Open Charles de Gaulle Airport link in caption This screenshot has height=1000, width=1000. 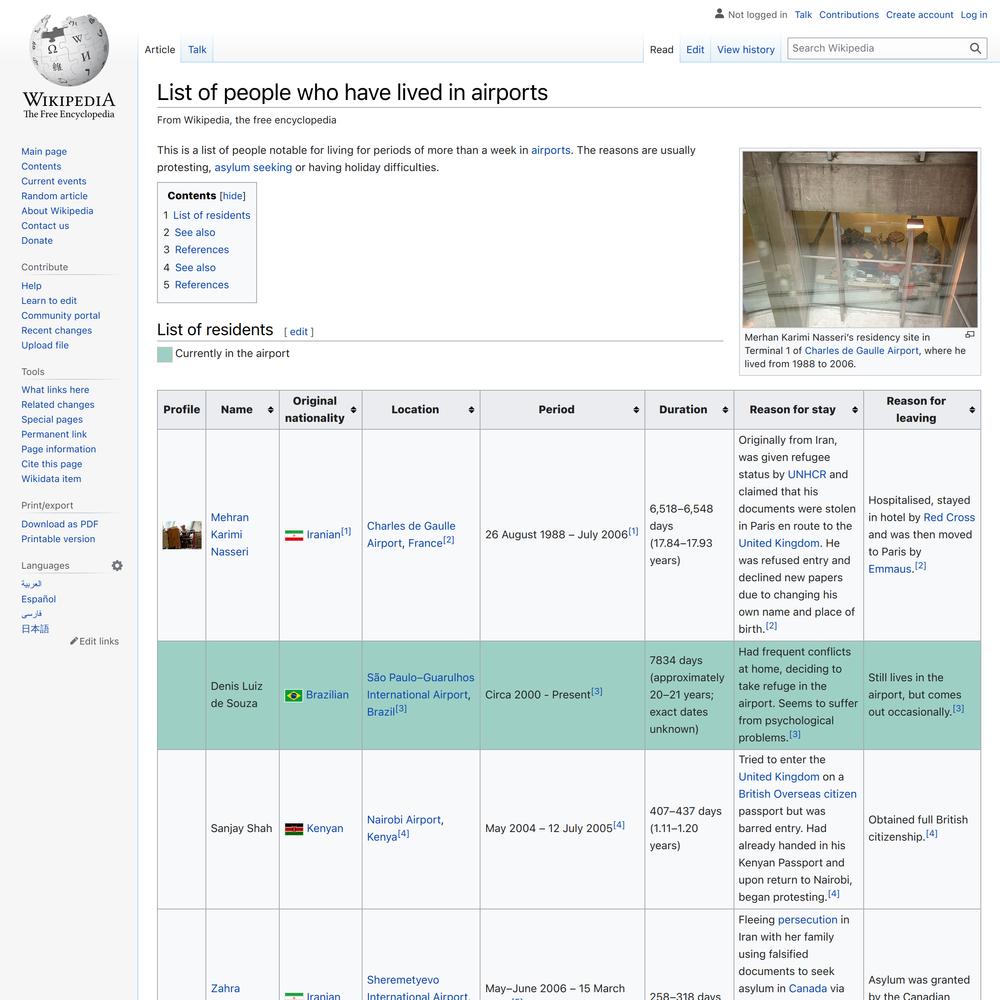862,351
